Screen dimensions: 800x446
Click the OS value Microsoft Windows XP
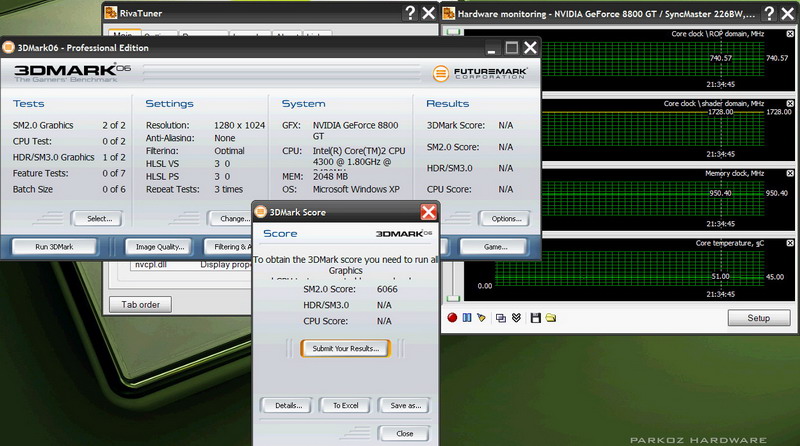(x=356, y=189)
